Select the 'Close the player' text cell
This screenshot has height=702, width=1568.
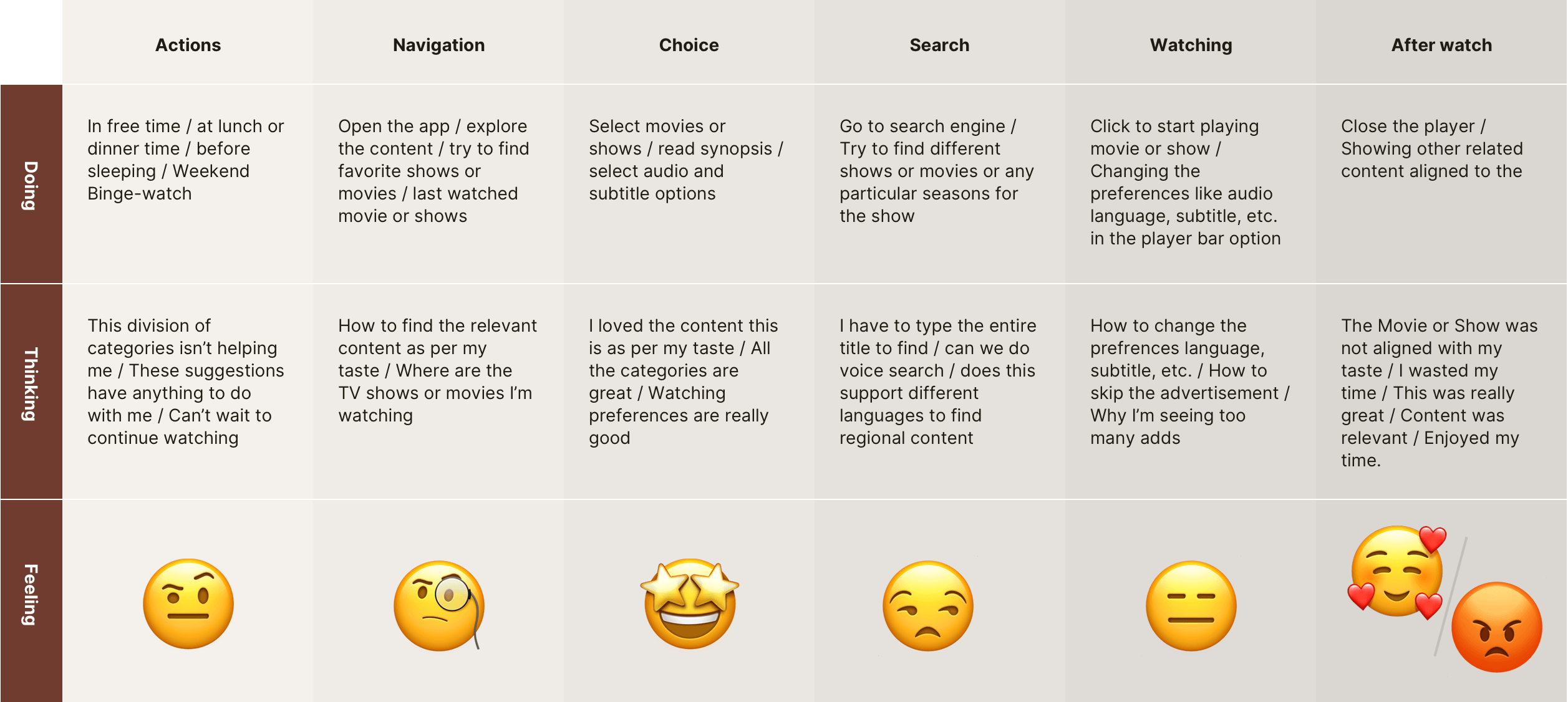pos(1431,148)
